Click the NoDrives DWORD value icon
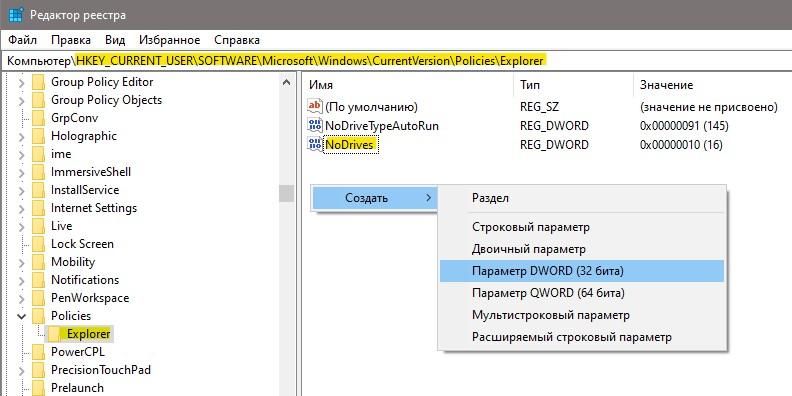Screen dimensions: 792x396 [314, 145]
